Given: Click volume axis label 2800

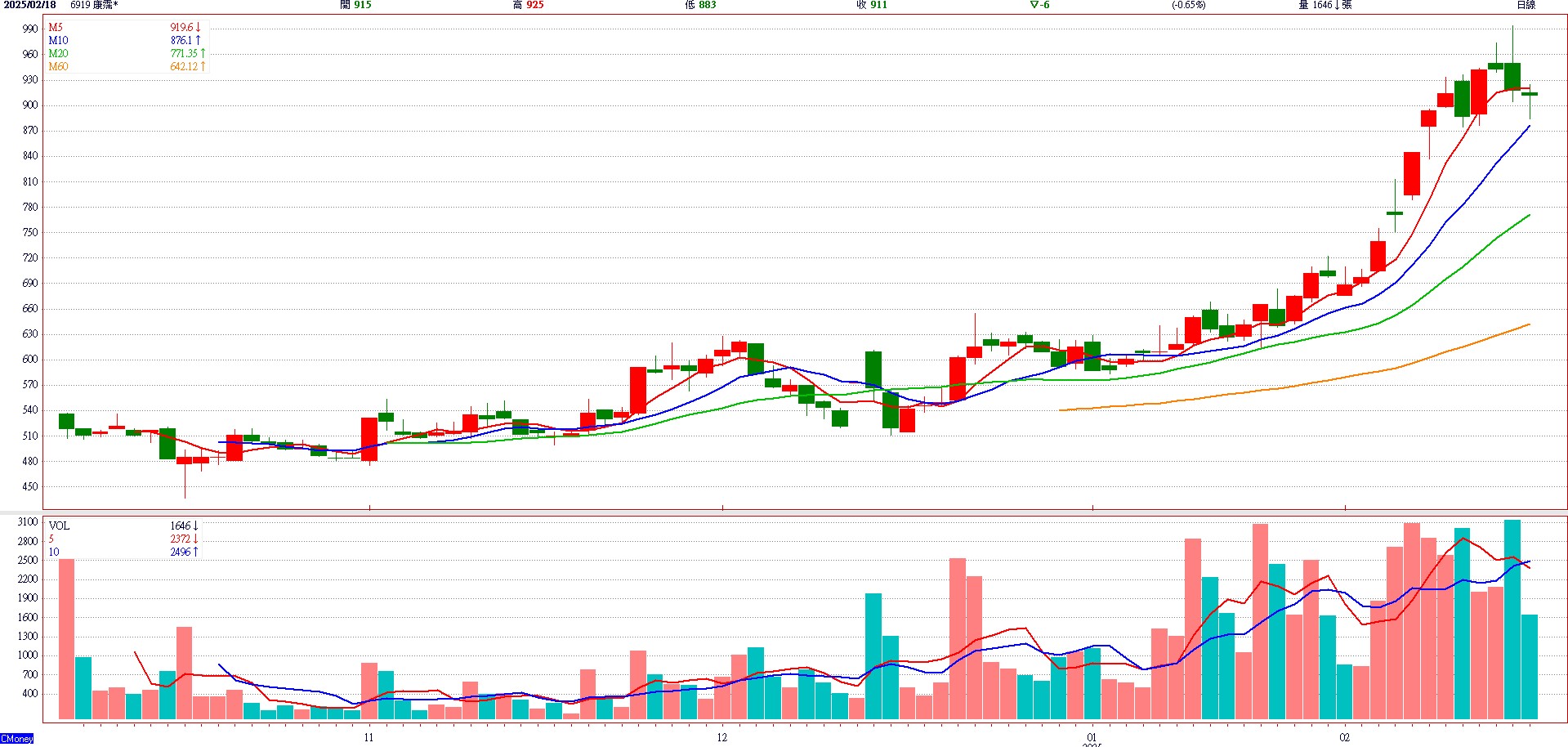Looking at the screenshot, I should tap(28, 542).
